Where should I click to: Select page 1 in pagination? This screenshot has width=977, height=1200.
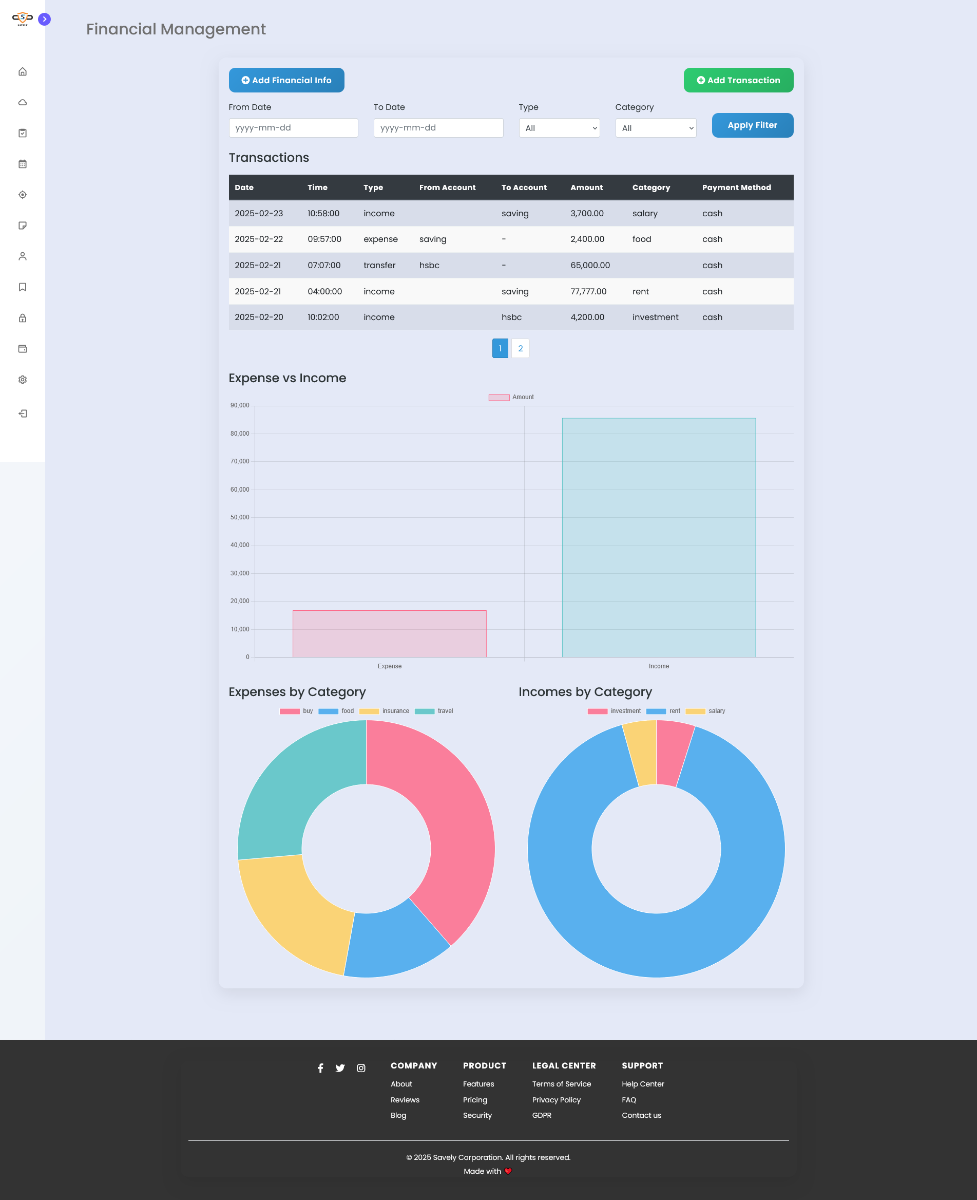coord(500,348)
